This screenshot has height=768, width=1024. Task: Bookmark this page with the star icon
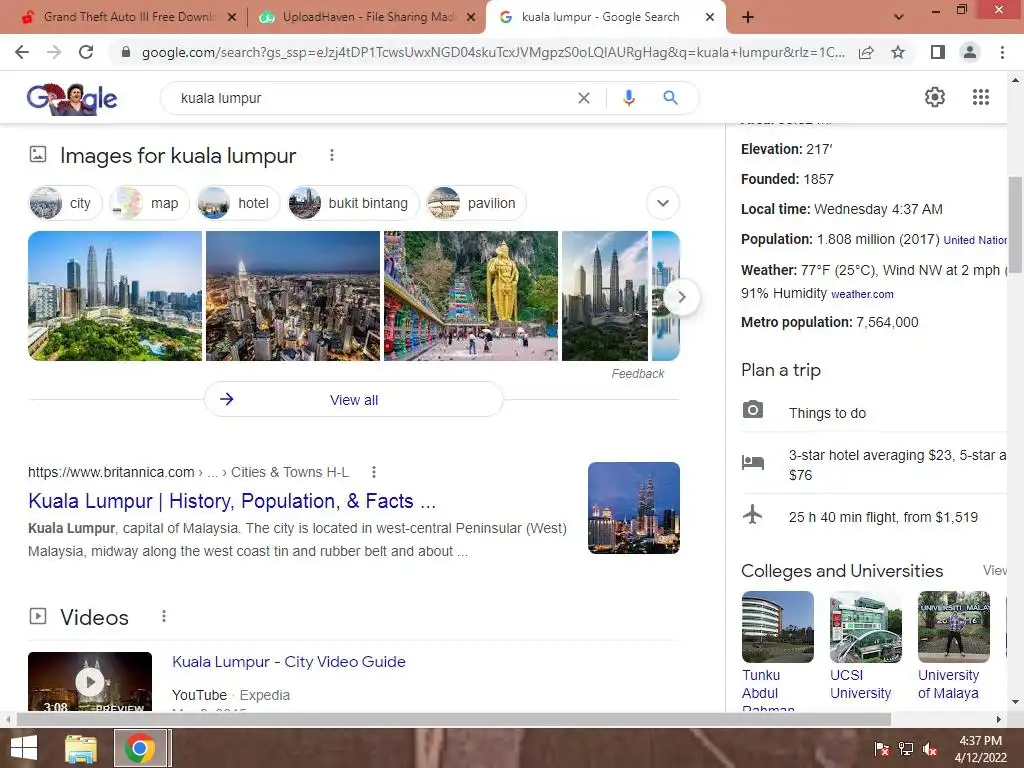(x=898, y=52)
